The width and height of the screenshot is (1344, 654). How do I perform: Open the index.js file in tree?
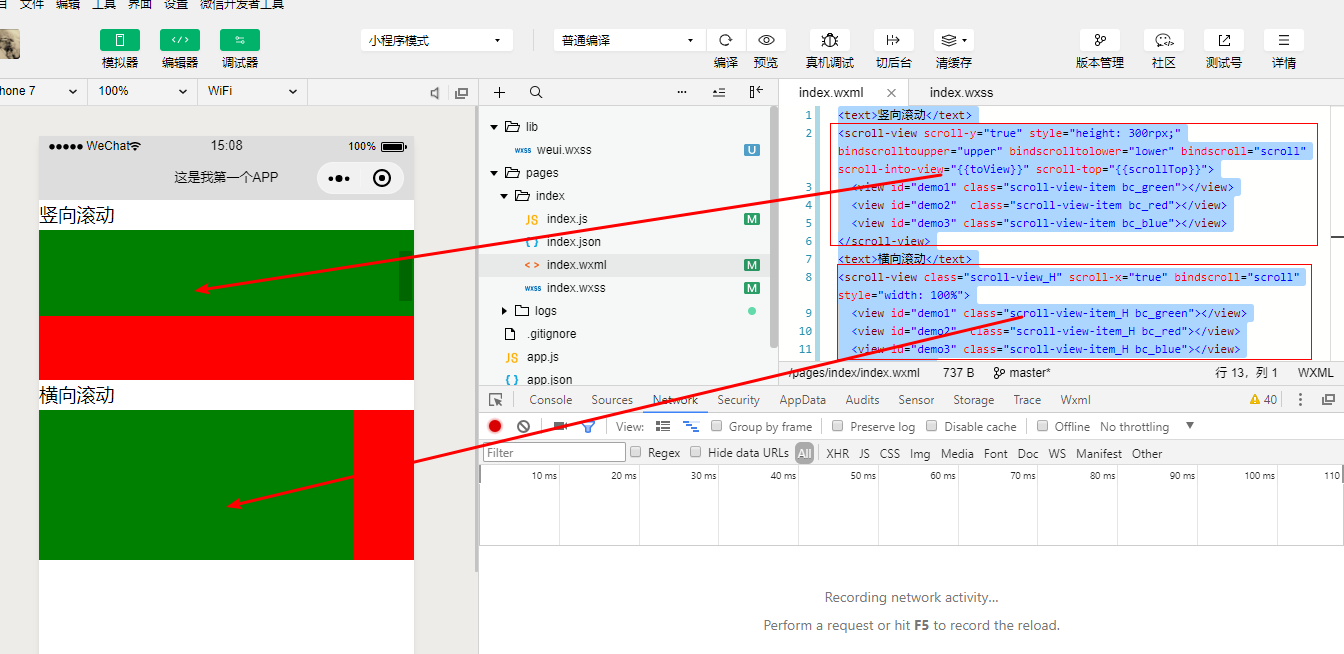point(567,219)
